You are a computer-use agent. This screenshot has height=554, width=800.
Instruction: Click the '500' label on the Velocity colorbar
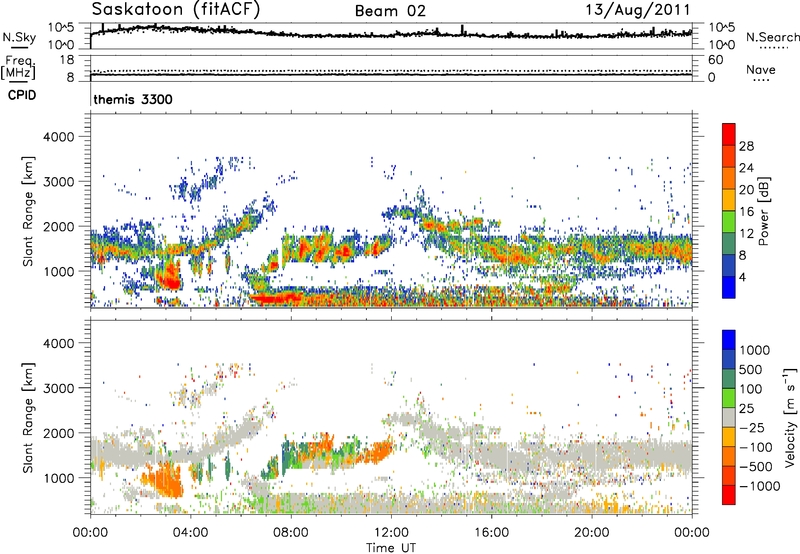coord(751,369)
